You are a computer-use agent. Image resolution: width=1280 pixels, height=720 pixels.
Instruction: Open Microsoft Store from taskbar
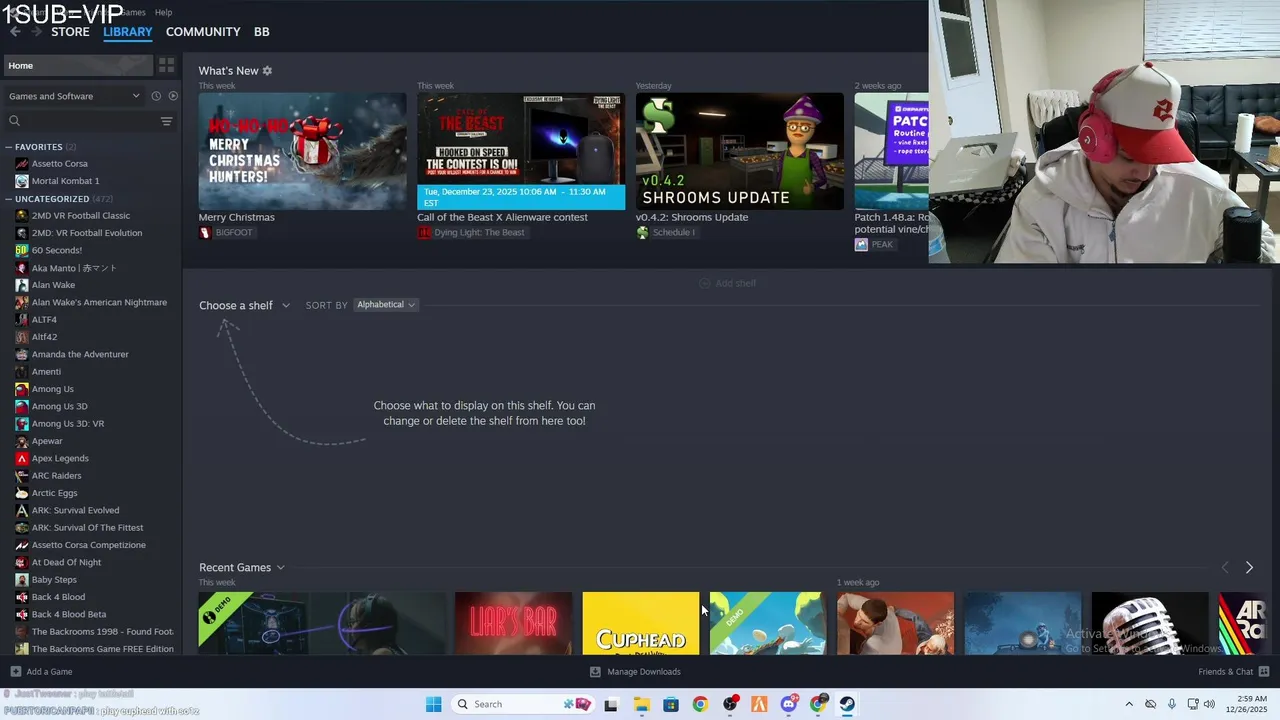click(x=671, y=704)
